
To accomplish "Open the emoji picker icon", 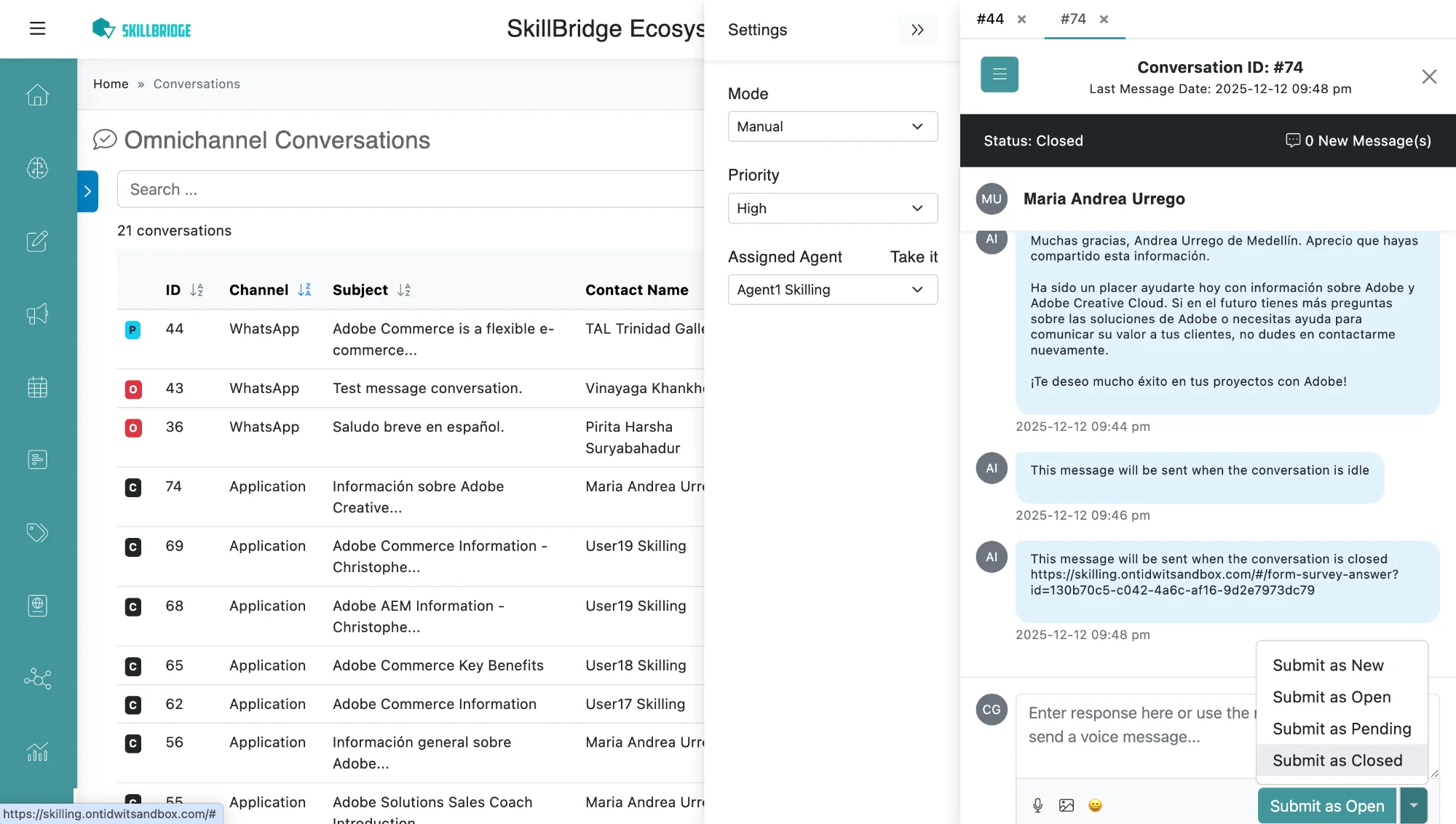I will 1095,805.
